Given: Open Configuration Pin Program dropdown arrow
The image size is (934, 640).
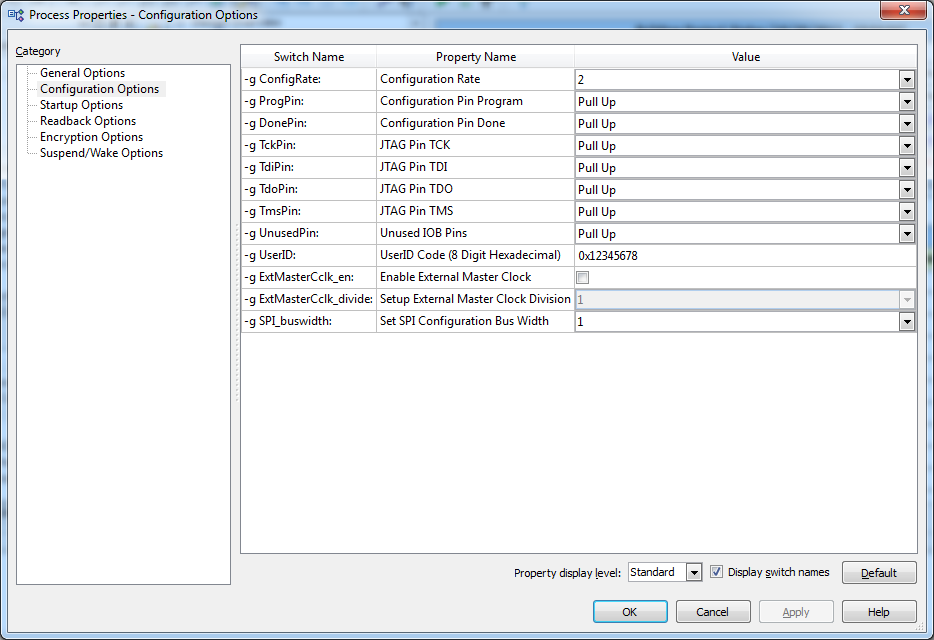Looking at the screenshot, I should [x=907, y=102].
